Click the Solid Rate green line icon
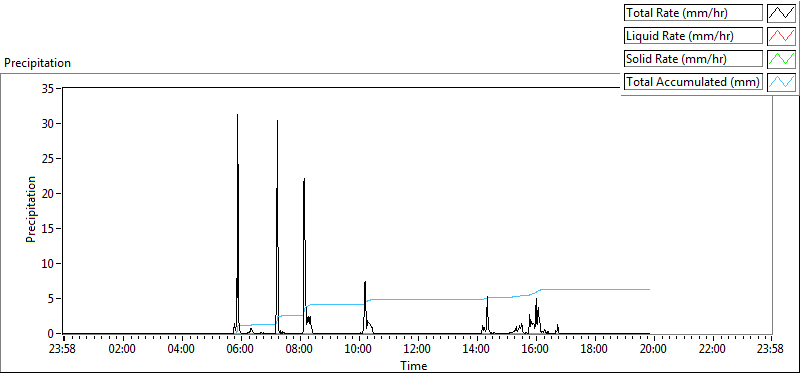The image size is (800, 373). click(782, 59)
